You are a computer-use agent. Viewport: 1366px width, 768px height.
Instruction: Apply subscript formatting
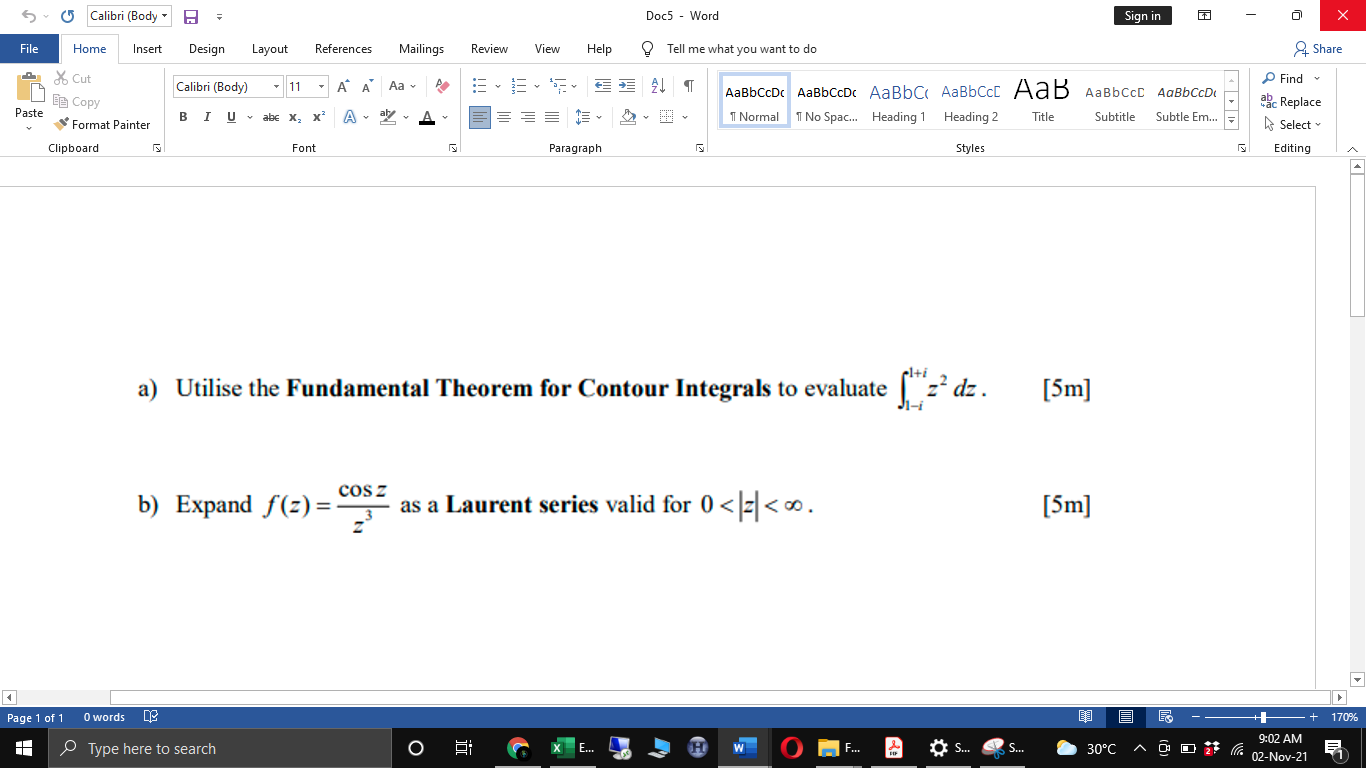[x=295, y=117]
